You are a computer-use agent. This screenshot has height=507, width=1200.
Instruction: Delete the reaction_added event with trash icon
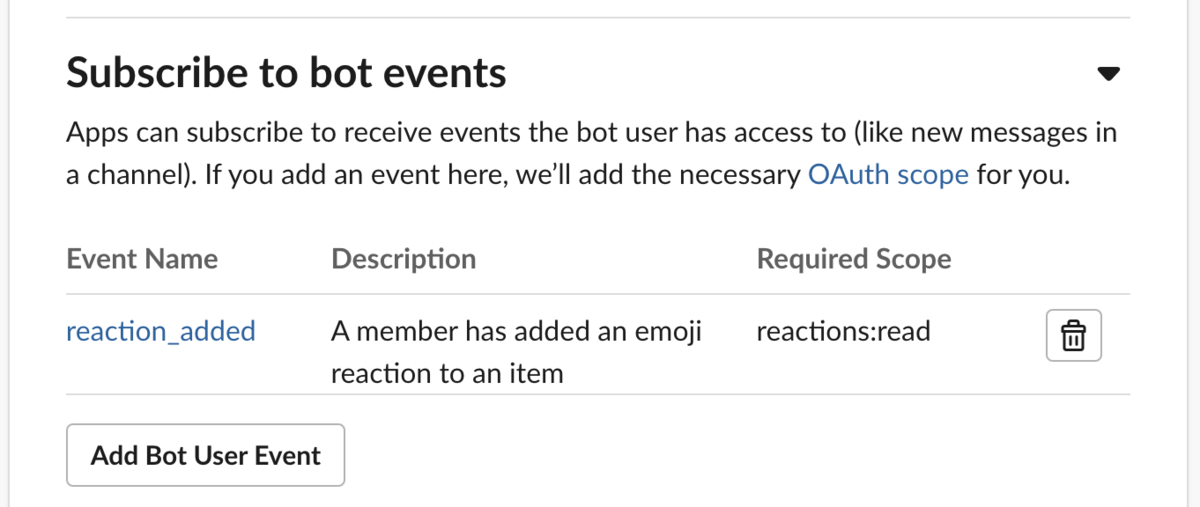(1073, 335)
